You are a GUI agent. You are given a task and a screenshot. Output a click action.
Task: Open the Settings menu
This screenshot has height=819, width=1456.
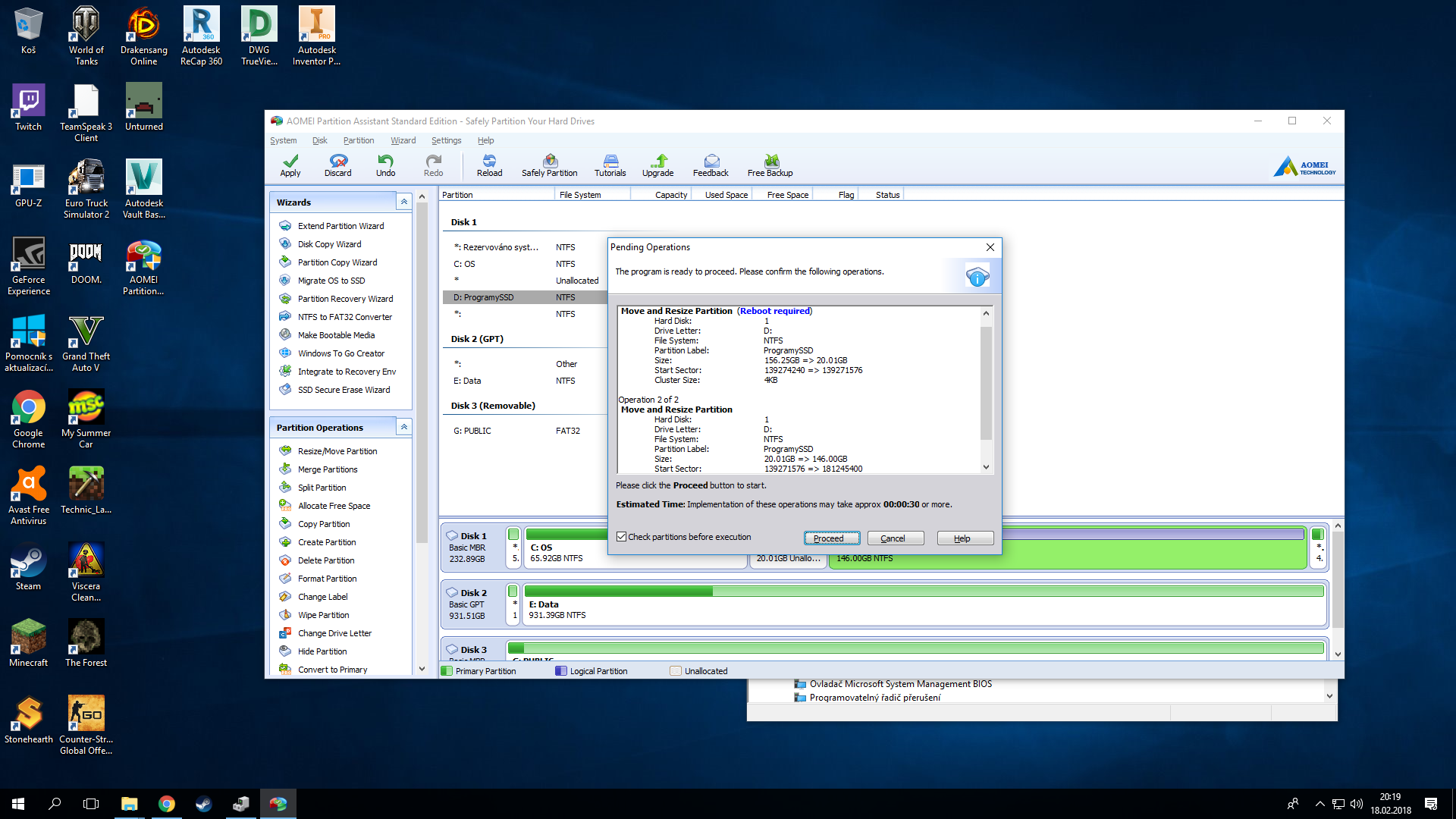(447, 140)
